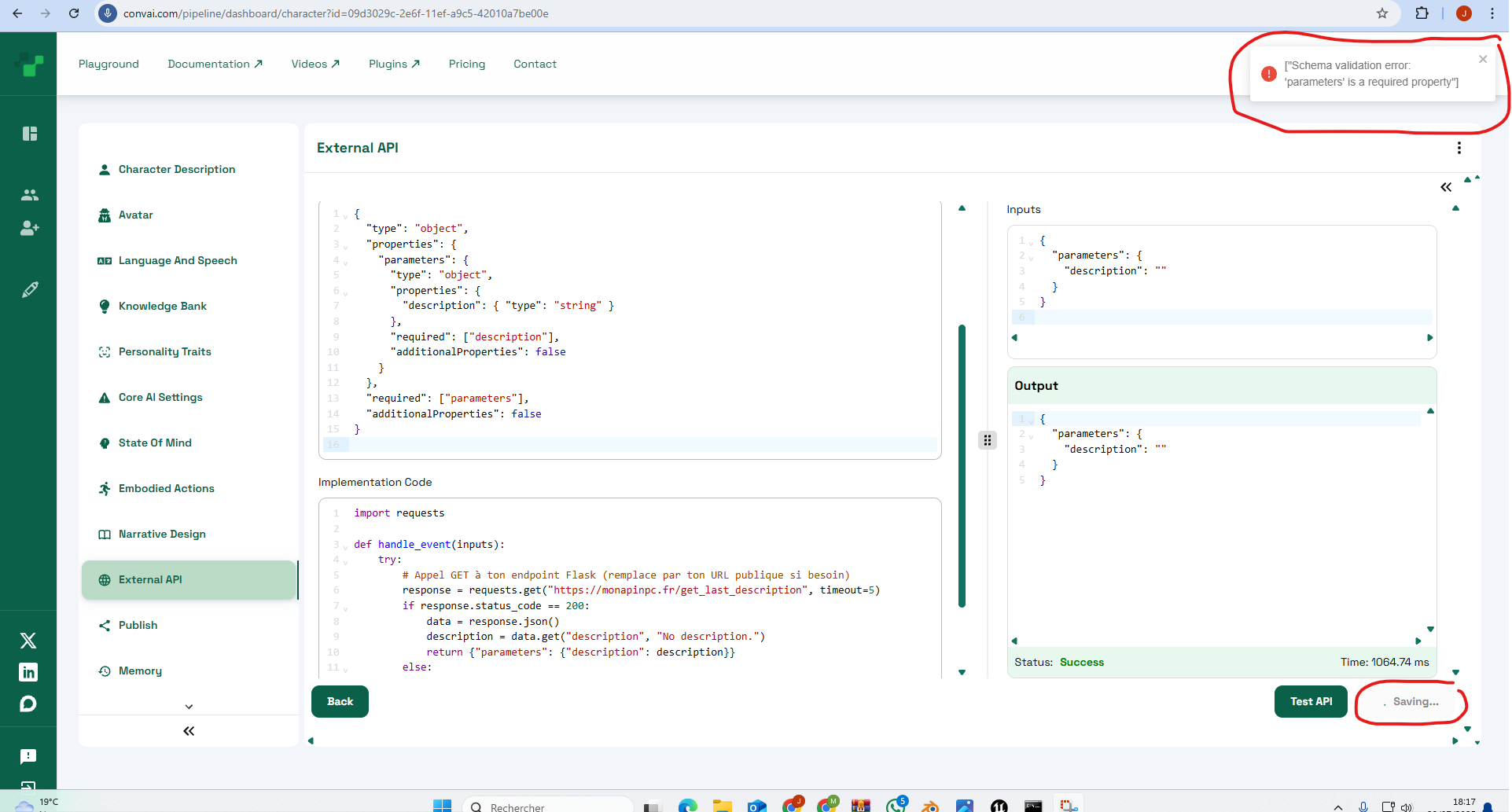Open the Personality Traits section
The width and height of the screenshot is (1512, 812).
pos(164,352)
